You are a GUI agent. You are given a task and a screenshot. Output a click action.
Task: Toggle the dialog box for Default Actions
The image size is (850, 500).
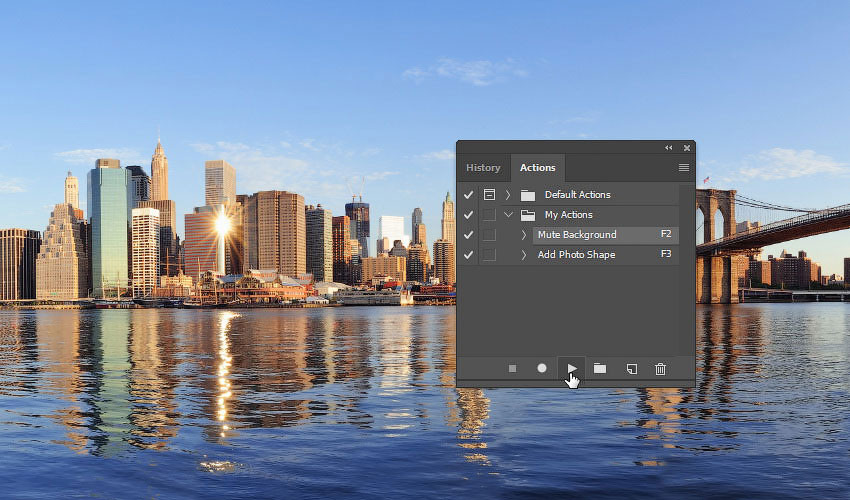click(x=489, y=194)
